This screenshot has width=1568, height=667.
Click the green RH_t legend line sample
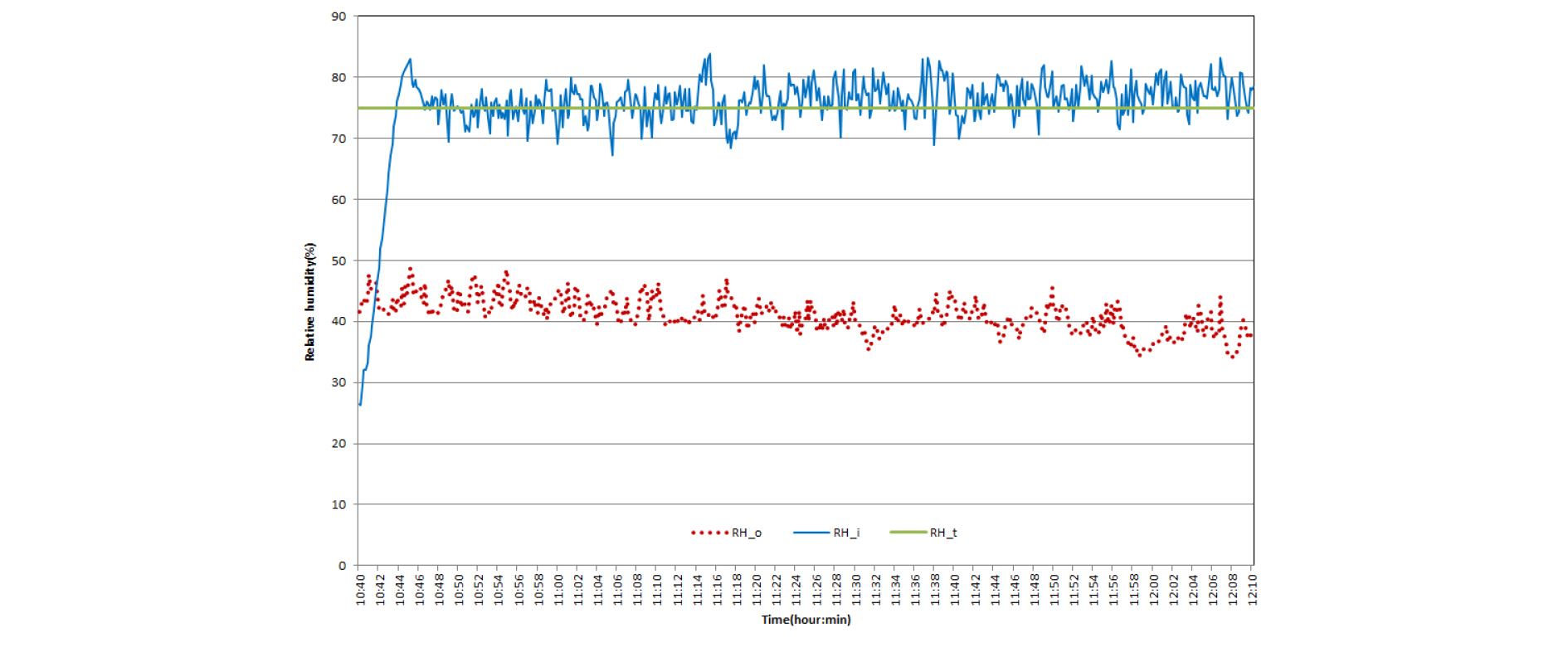(x=908, y=533)
